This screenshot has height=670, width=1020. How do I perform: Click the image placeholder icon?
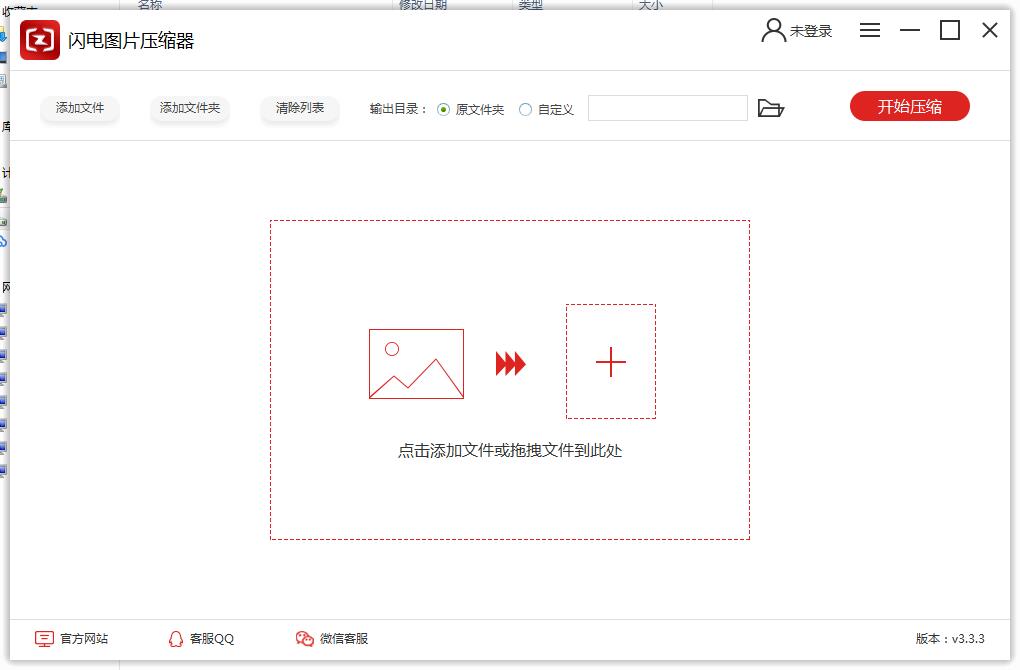click(416, 364)
